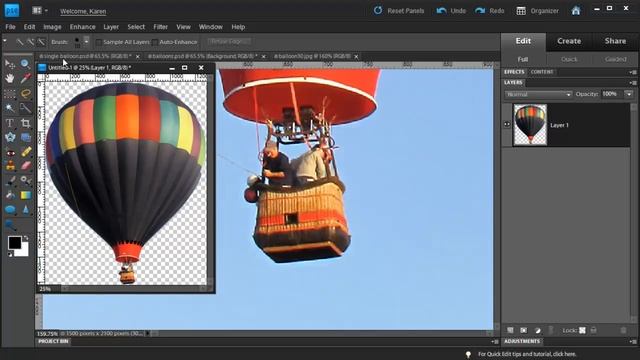640x360 pixels.
Task: Click the Refine Edge button
Action: pyautogui.click(x=228, y=42)
